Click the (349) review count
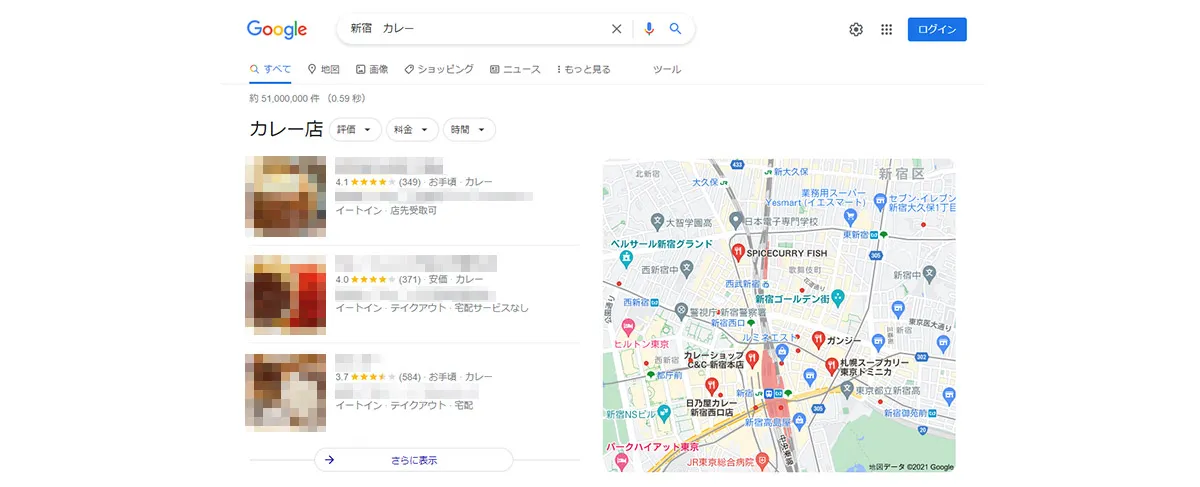 point(409,182)
